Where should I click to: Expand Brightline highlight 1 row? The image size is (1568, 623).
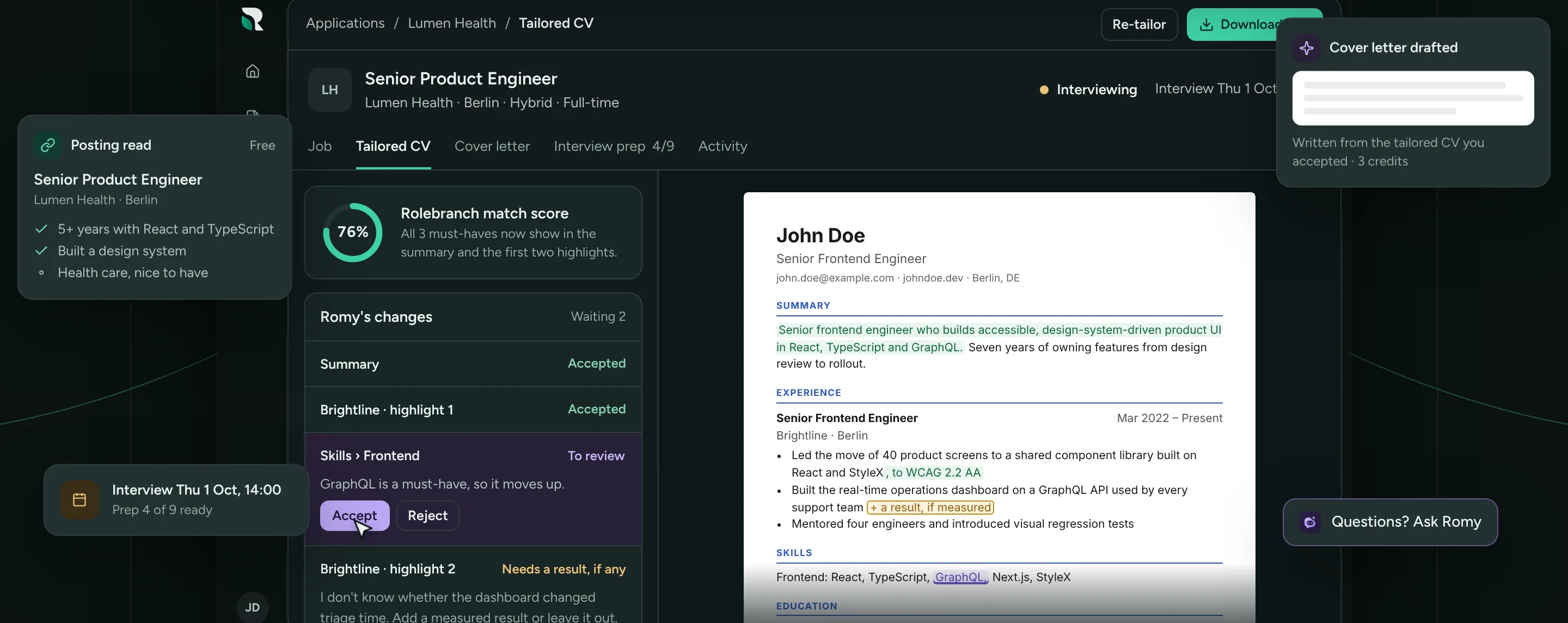[x=473, y=409]
